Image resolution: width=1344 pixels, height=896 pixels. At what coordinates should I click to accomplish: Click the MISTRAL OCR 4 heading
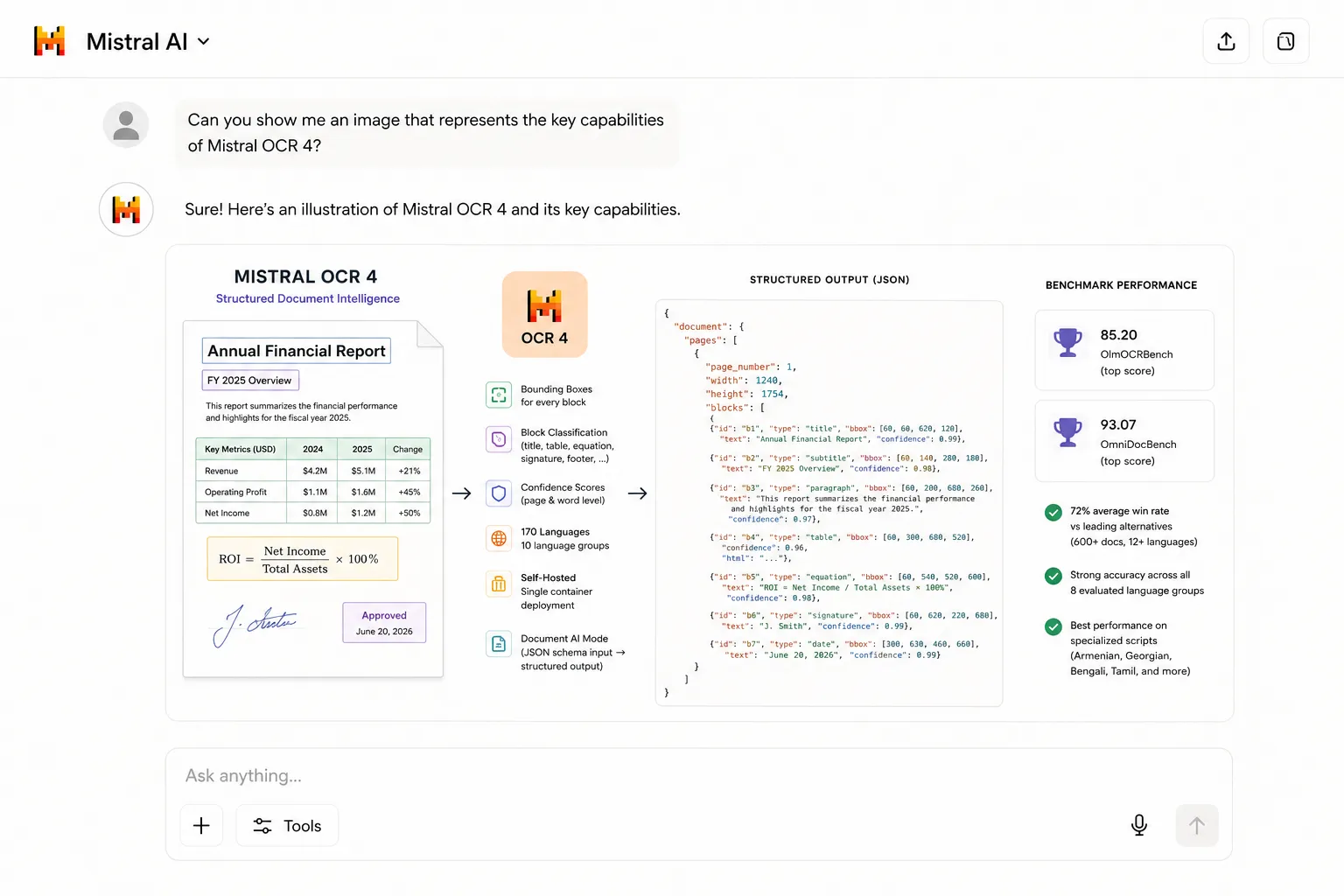[x=305, y=276]
